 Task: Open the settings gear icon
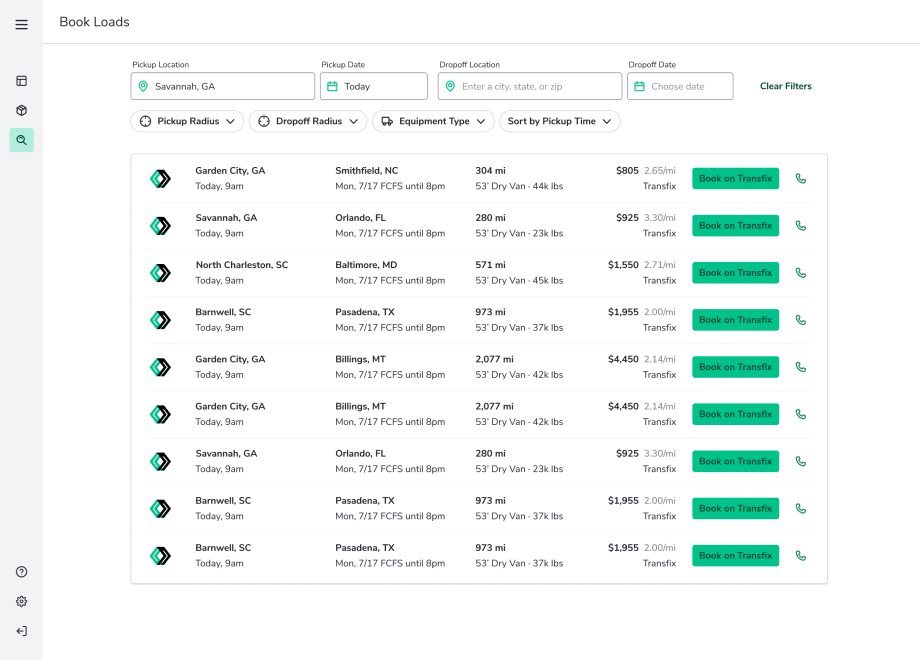[21, 601]
